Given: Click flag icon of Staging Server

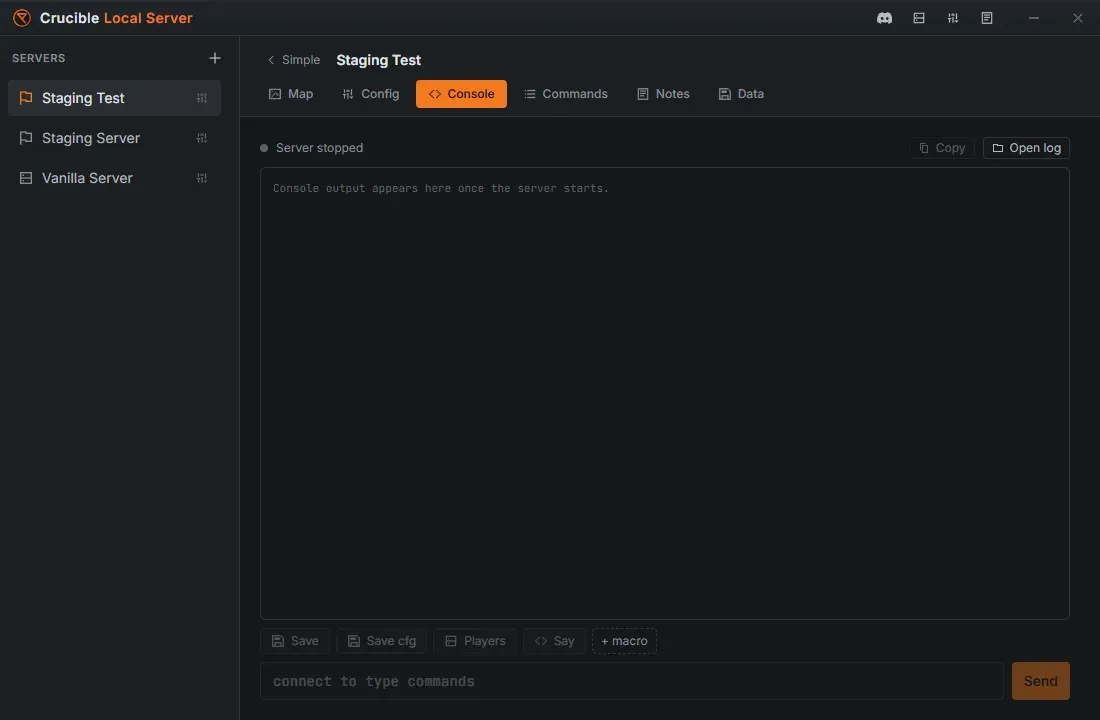Looking at the screenshot, I should click(26, 138).
